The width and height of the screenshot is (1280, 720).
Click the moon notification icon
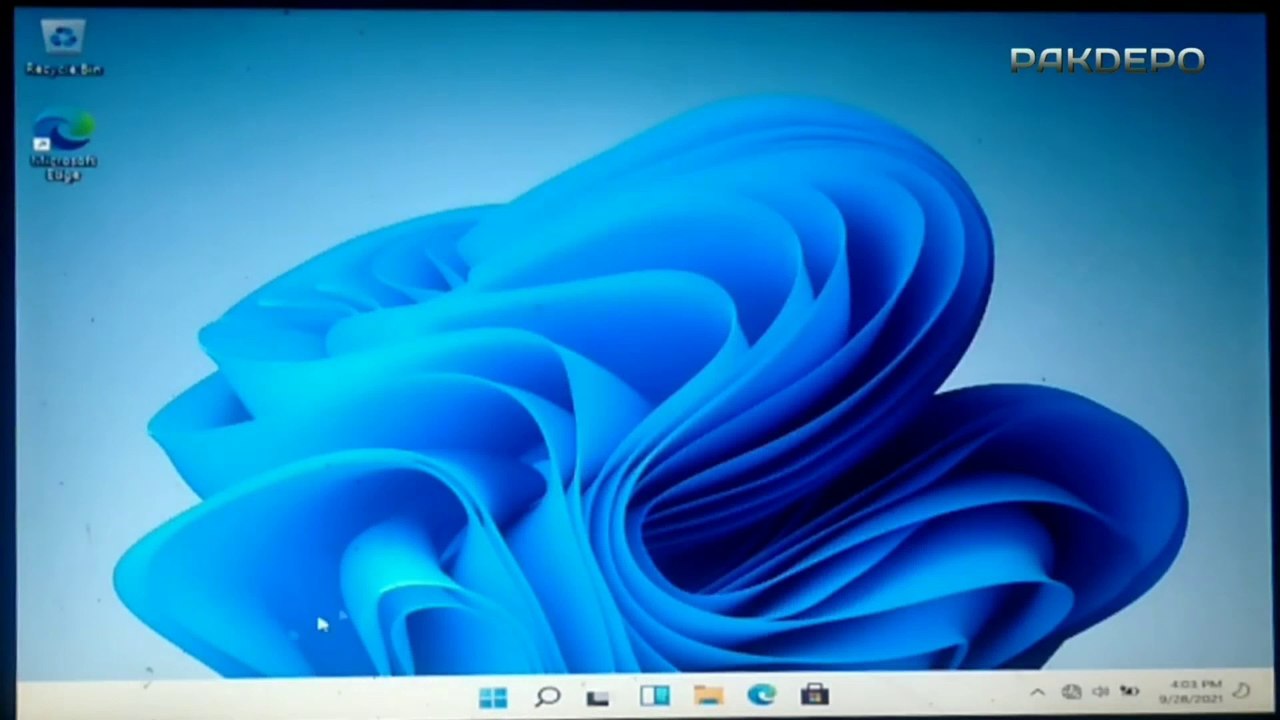1241,690
